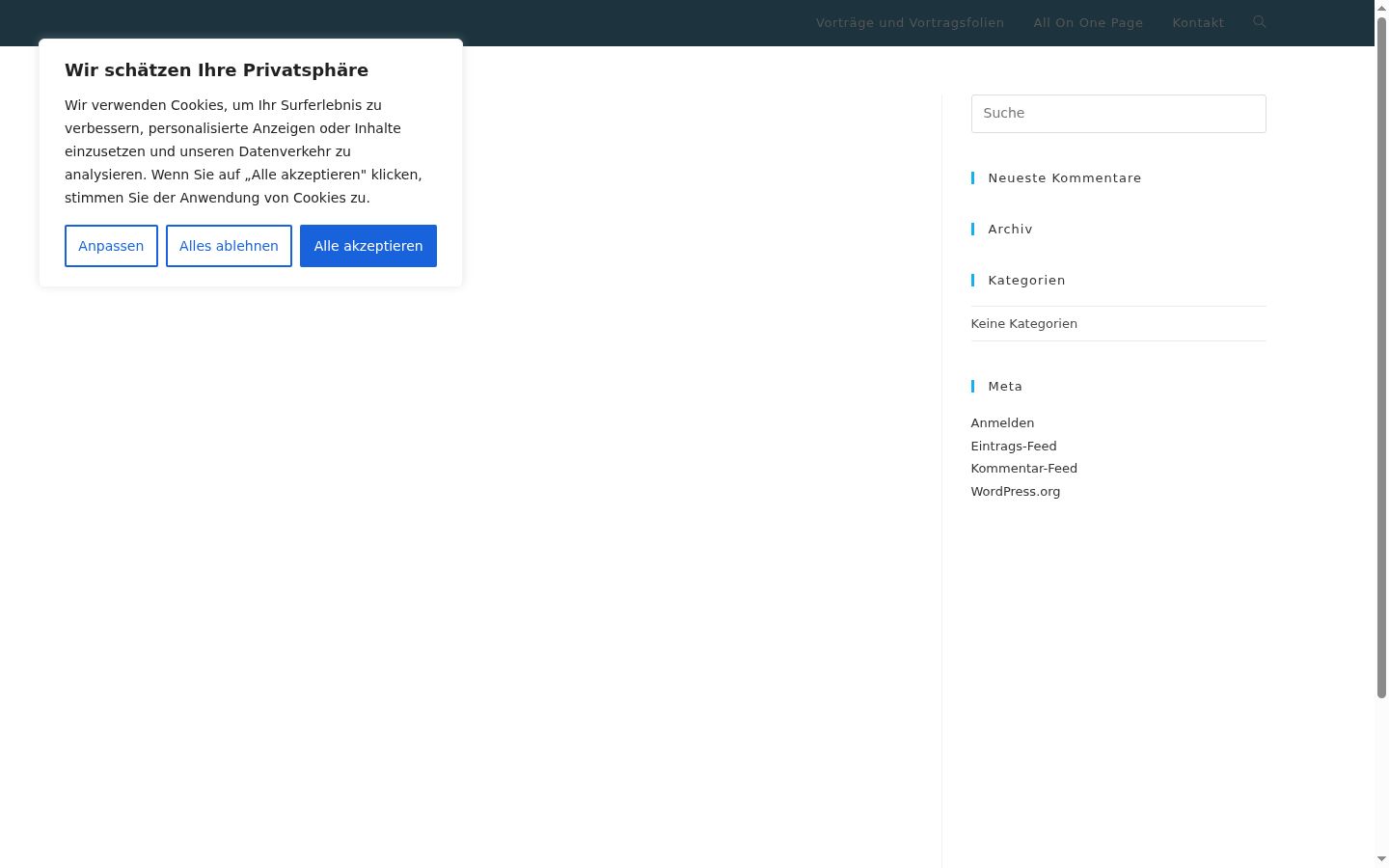Accept cookies with Alle akzeptieren
Viewport: 1389px width, 868px height.
368,246
